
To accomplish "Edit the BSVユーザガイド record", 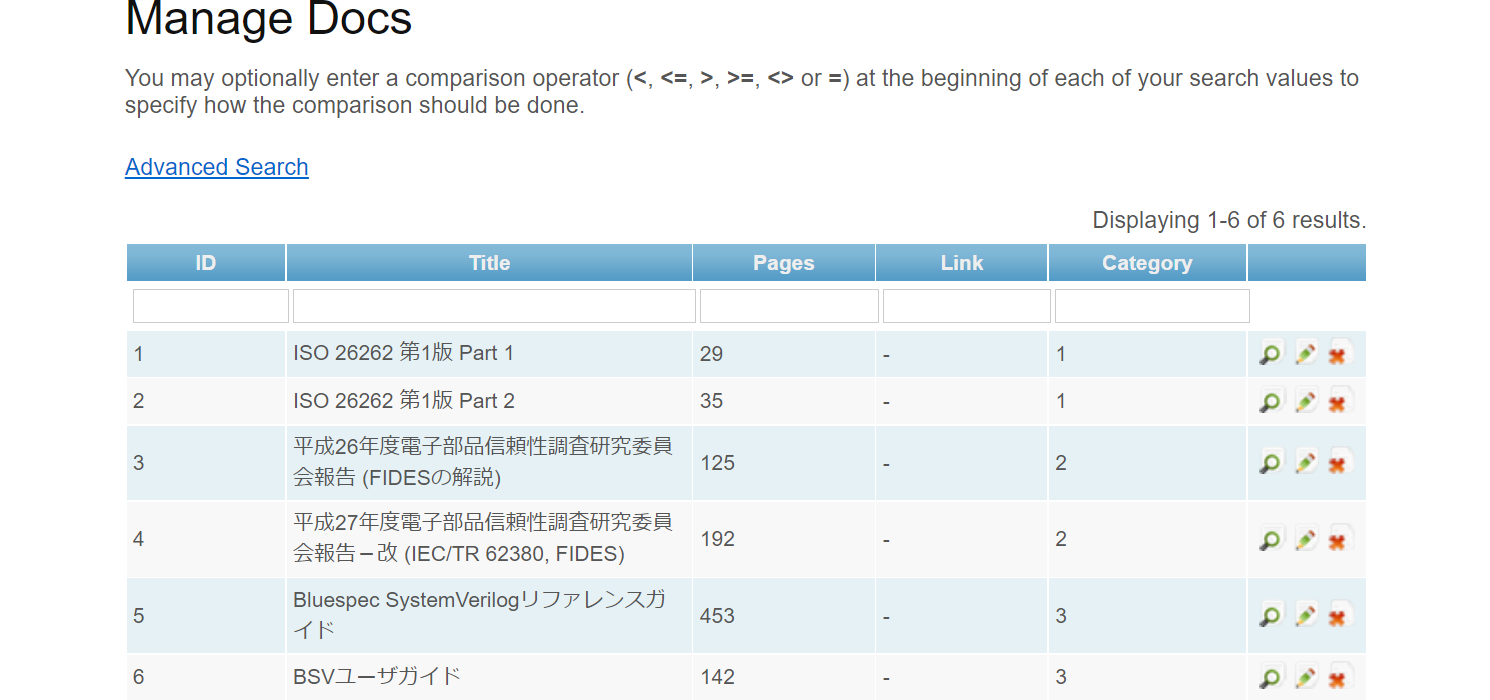I will (1305, 678).
